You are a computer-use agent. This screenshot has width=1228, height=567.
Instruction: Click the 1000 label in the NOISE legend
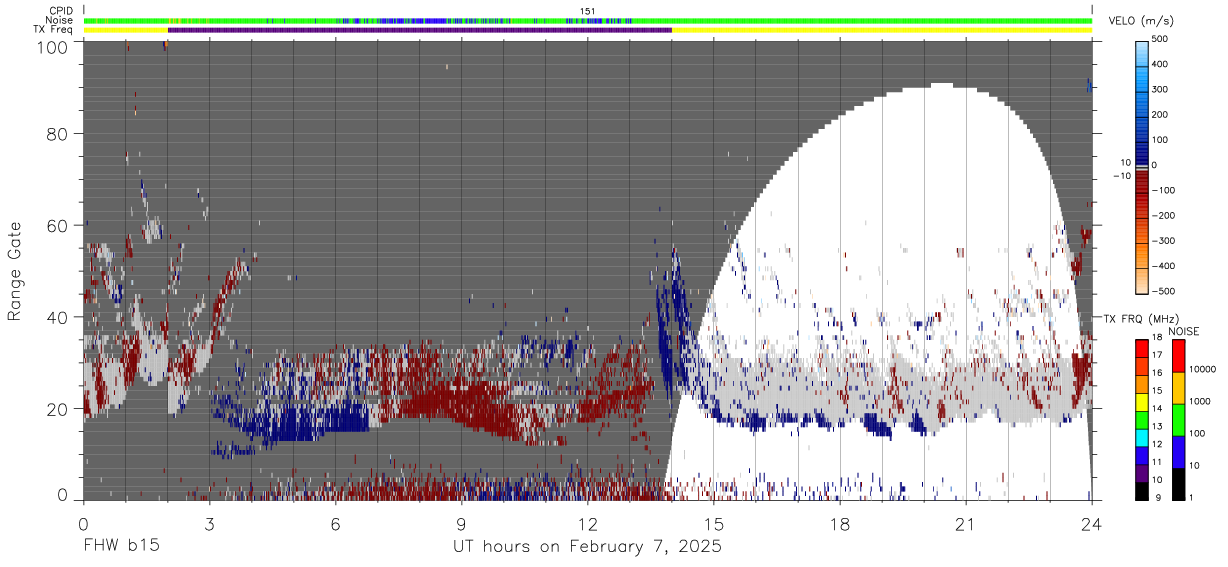tap(1202, 401)
